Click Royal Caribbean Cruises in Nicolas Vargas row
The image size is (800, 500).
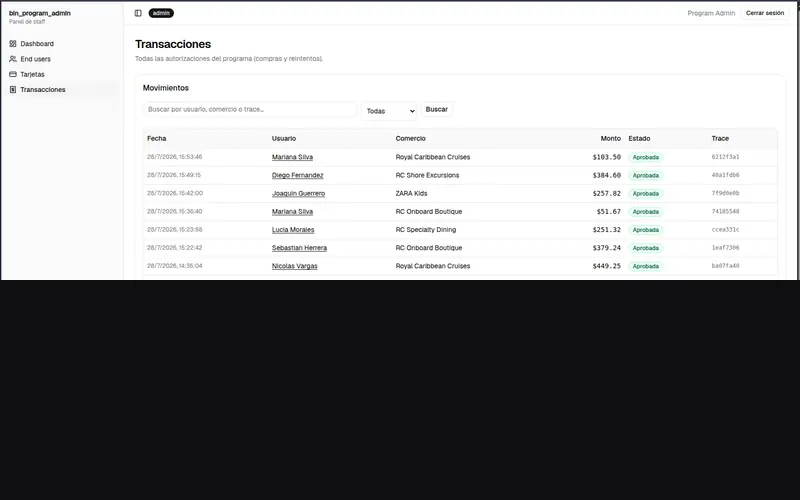[433, 266]
